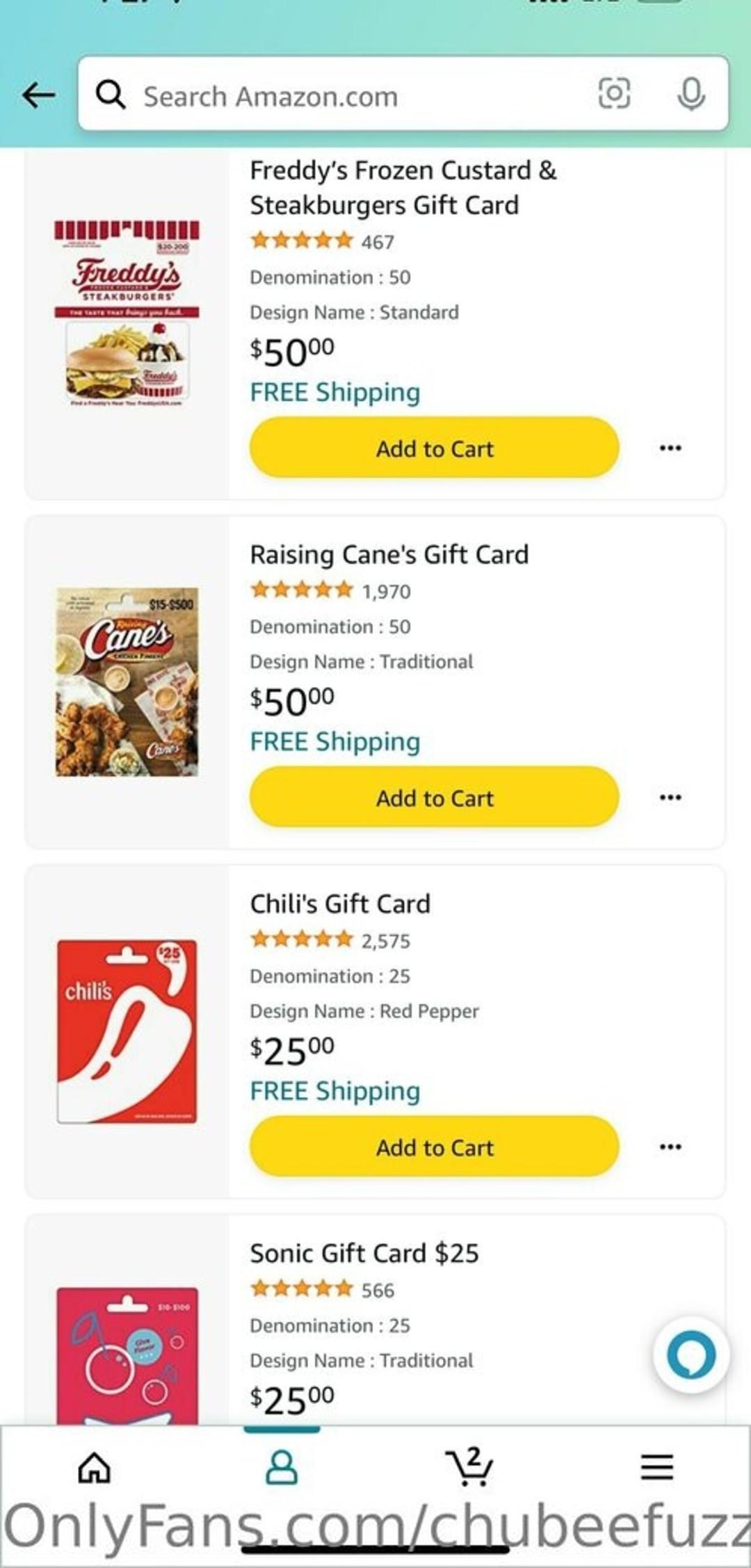
Task: Open the Chili's Gift Card title link
Action: [x=340, y=904]
